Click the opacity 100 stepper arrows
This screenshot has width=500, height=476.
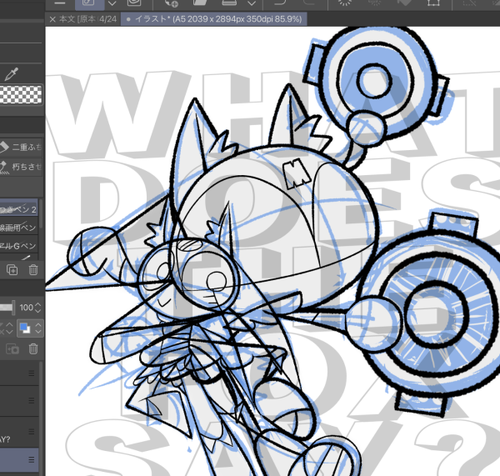38,307
